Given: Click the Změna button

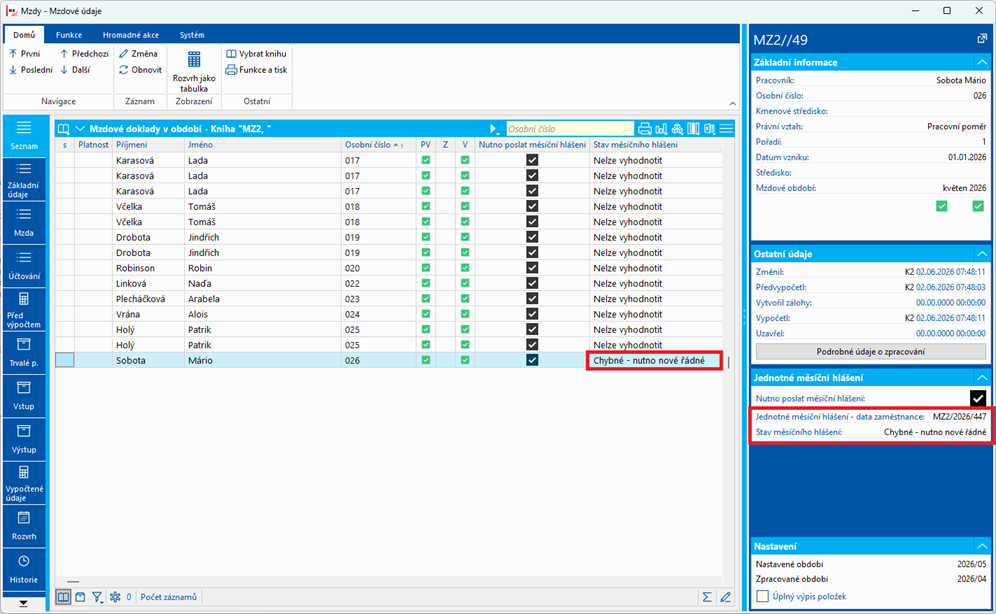Looking at the screenshot, I should coord(138,54).
